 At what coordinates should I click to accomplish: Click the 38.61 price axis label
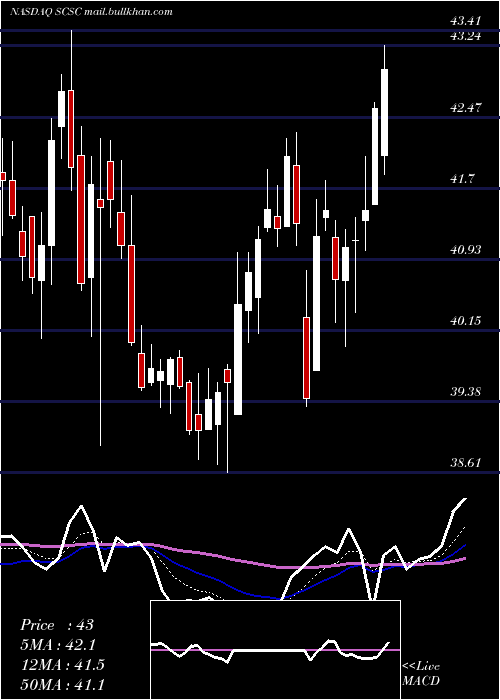coord(466,462)
